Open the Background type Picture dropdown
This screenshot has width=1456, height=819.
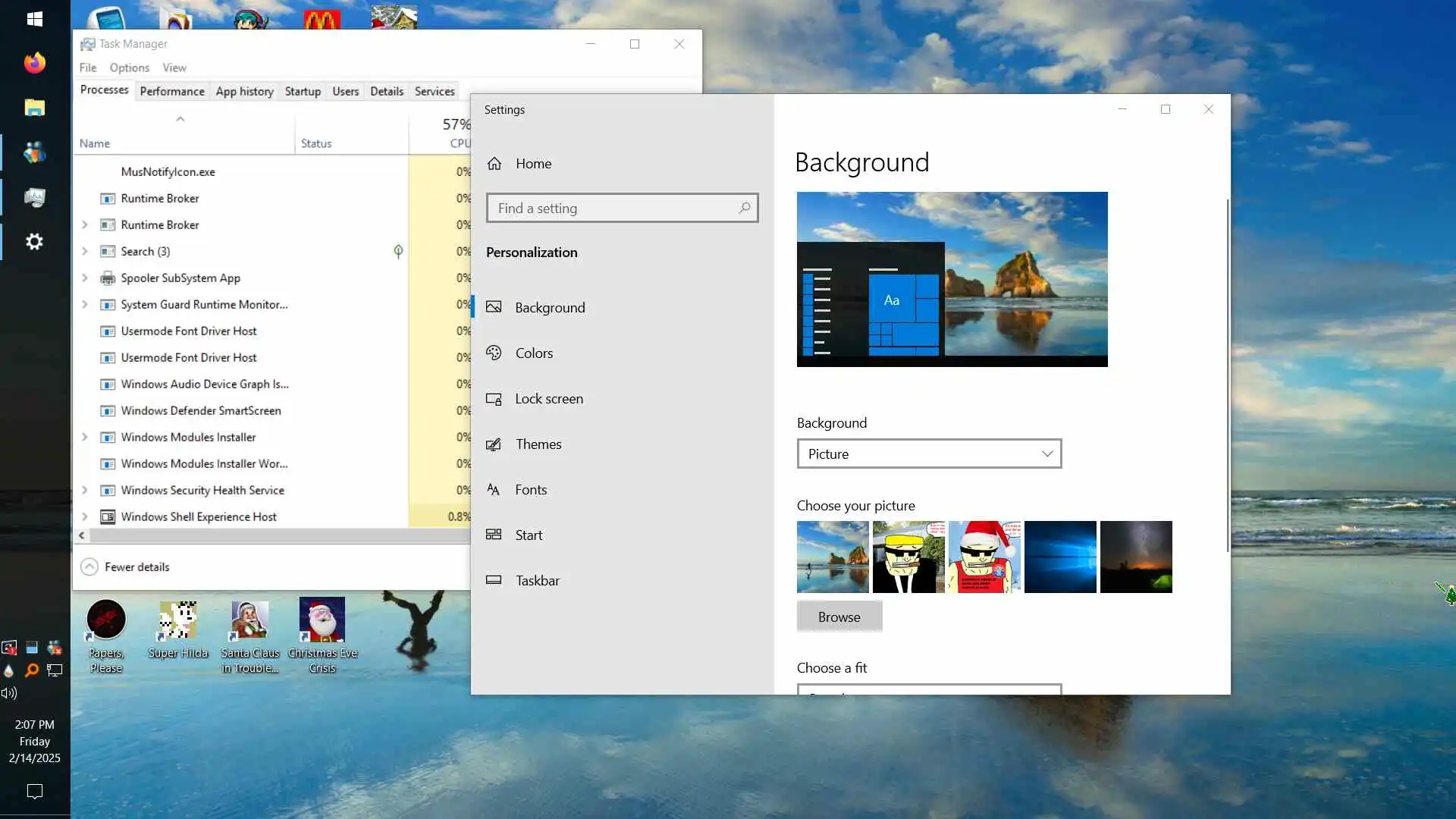(928, 454)
